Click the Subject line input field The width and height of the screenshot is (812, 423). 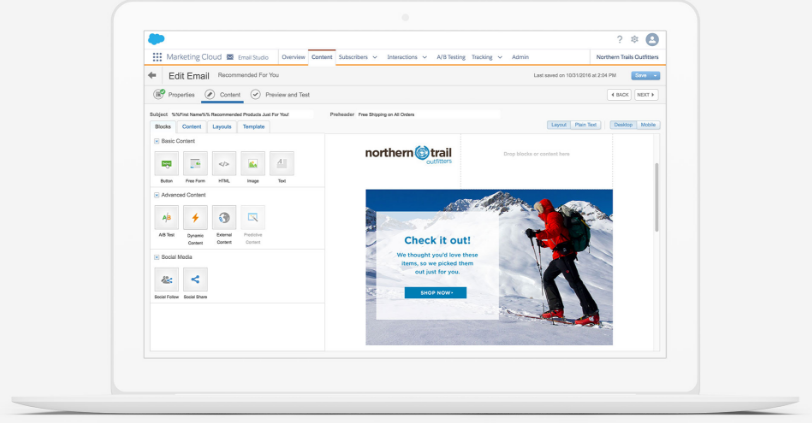point(240,115)
